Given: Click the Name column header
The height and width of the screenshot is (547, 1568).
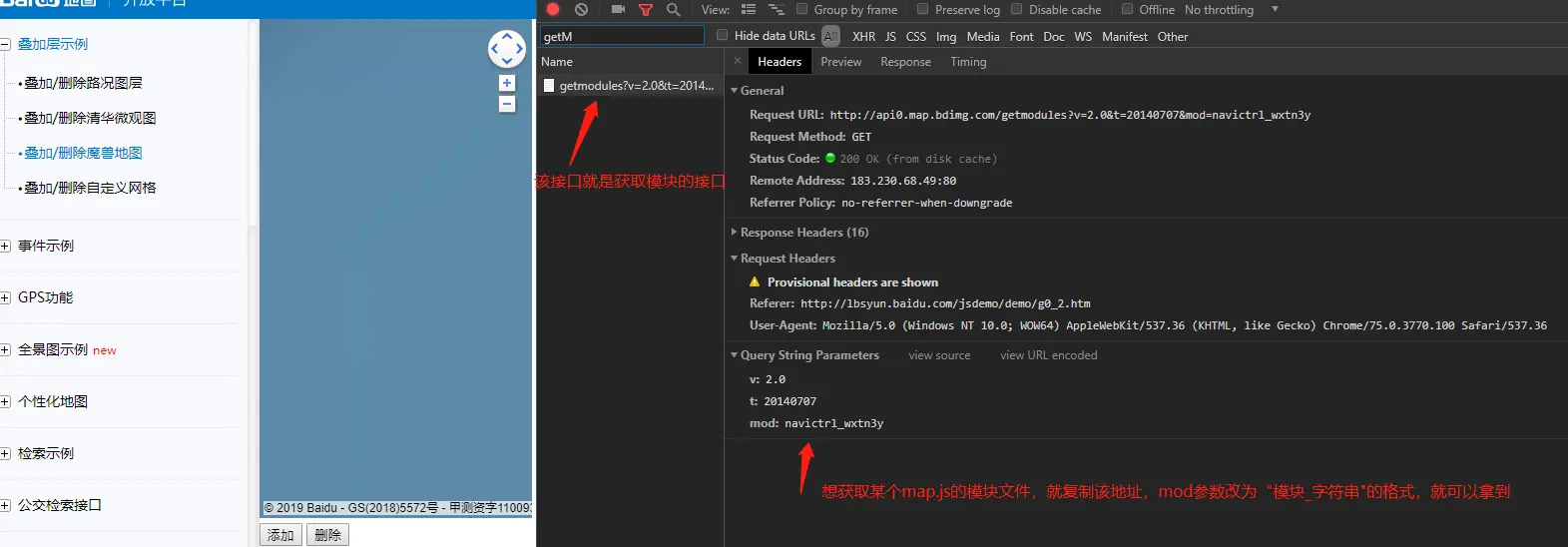Looking at the screenshot, I should [x=630, y=62].
